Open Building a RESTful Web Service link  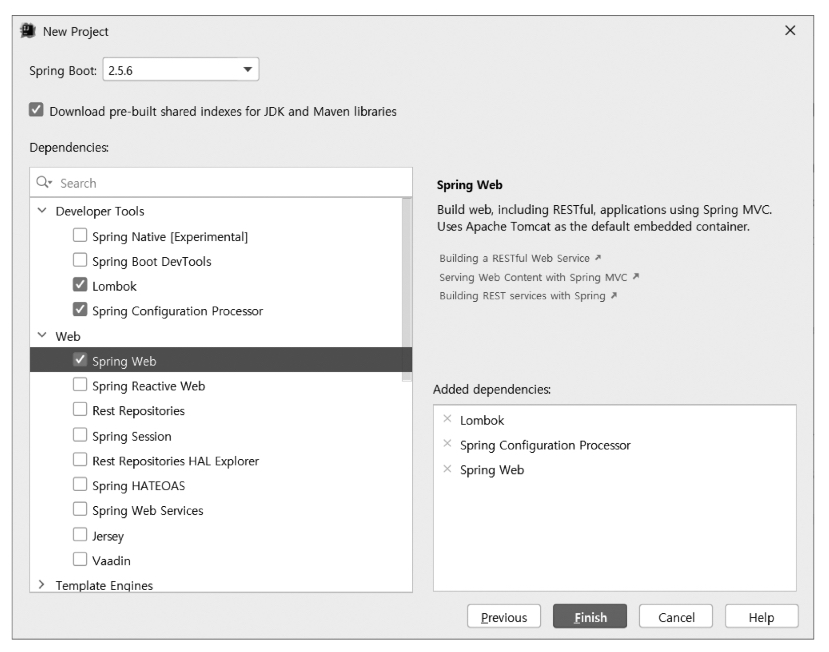tap(514, 258)
